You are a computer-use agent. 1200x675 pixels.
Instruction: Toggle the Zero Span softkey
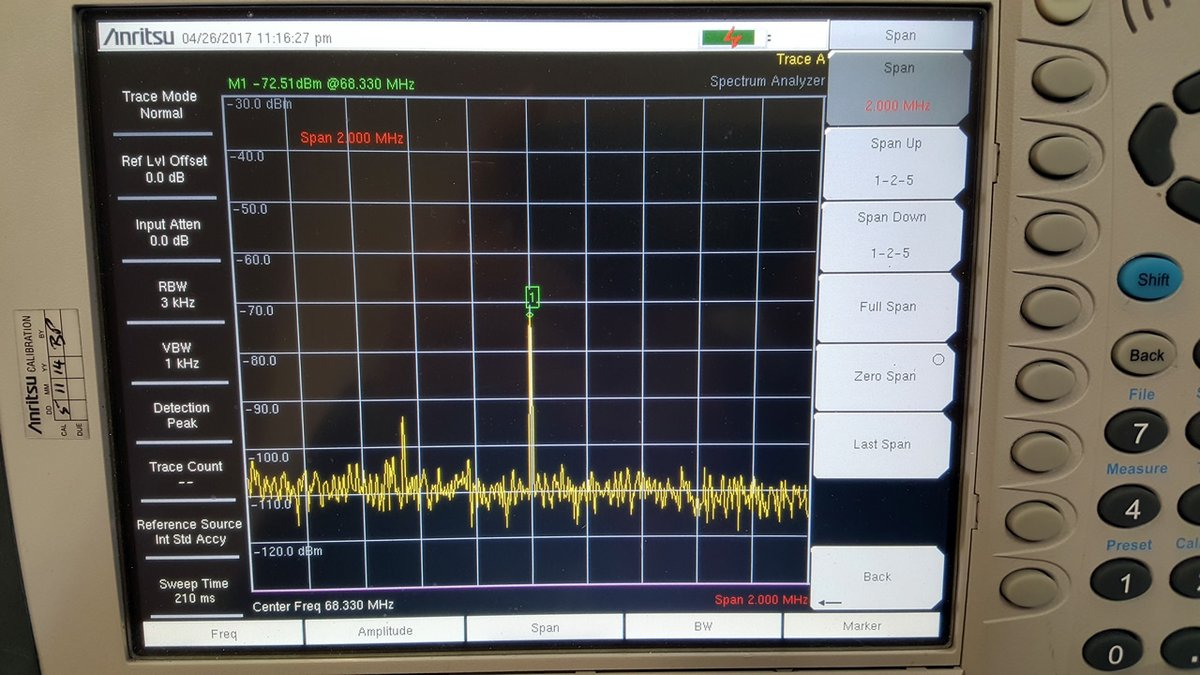[886, 376]
